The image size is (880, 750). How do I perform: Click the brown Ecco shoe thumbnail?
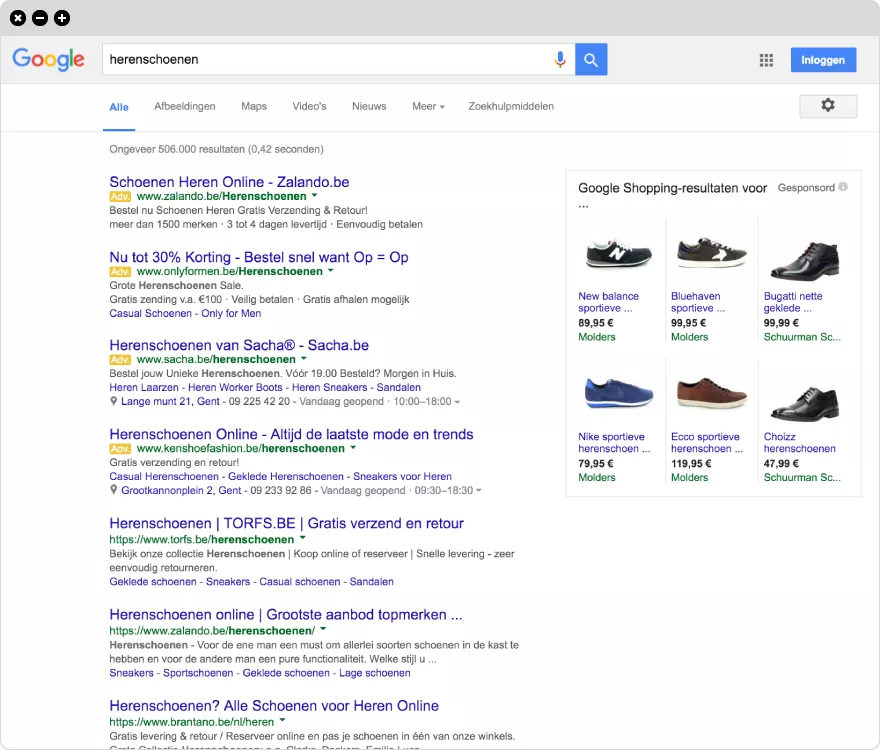tap(712, 393)
